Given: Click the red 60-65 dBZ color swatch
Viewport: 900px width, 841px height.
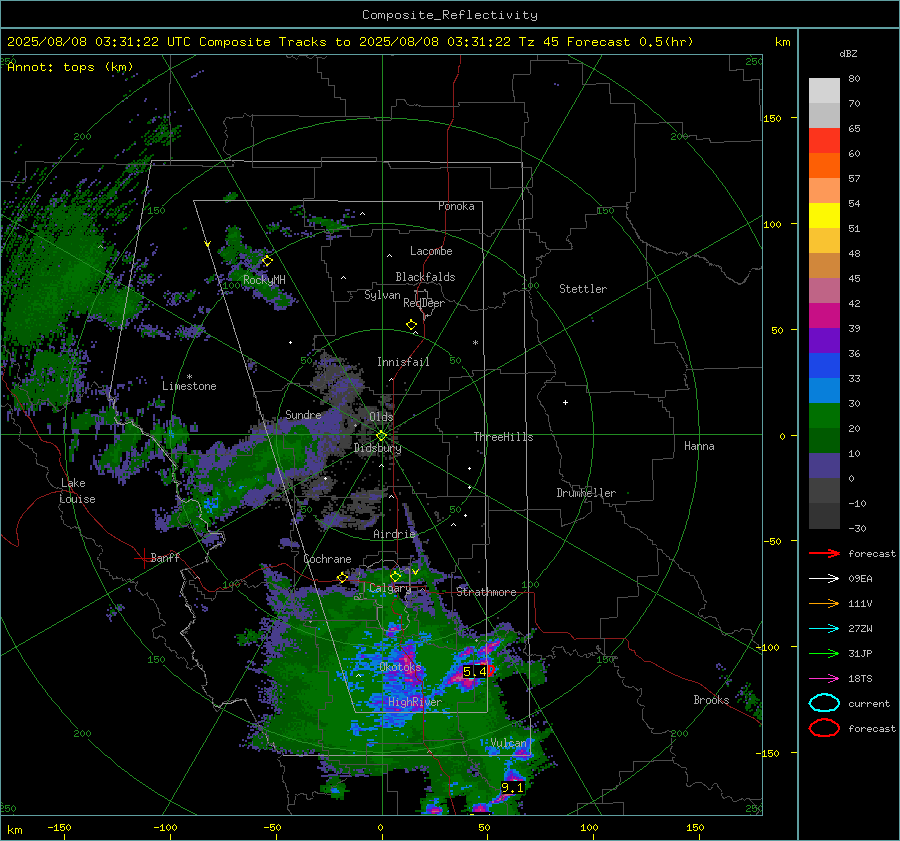Looking at the screenshot, I should pyautogui.click(x=824, y=141).
